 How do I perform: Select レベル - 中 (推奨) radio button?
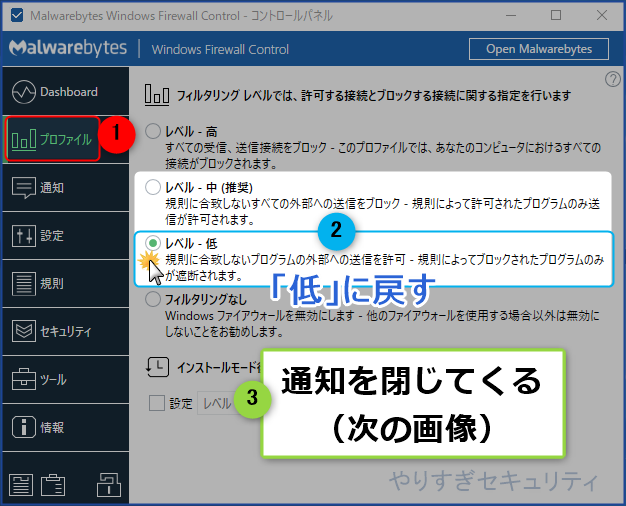click(x=153, y=187)
